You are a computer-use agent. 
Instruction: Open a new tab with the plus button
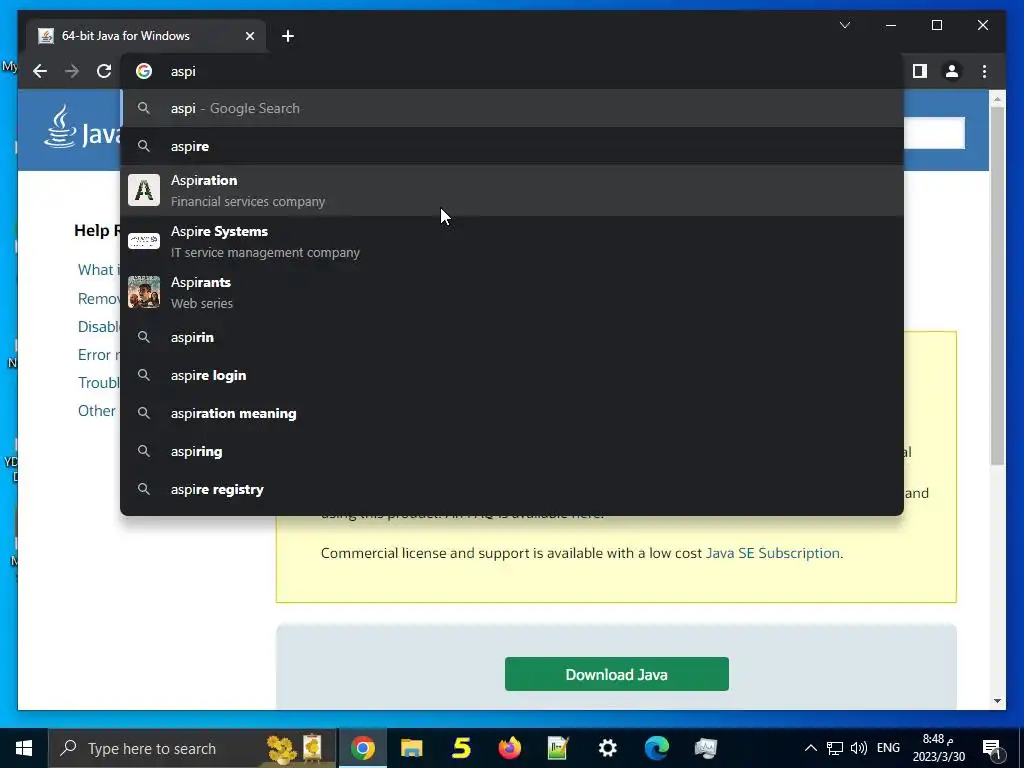point(288,36)
